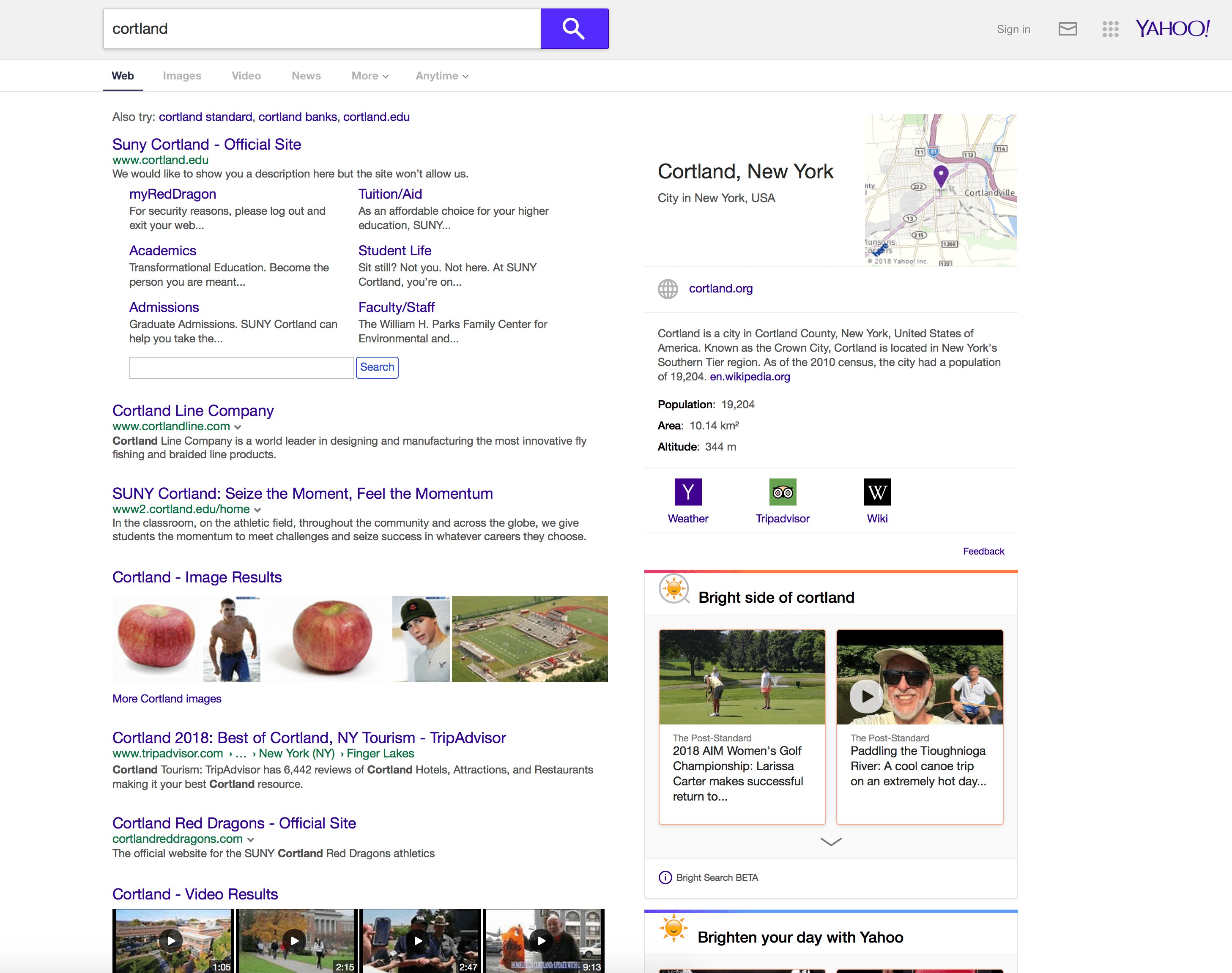1232x973 pixels.
Task: Open the Student Life sitelink
Action: pos(394,251)
